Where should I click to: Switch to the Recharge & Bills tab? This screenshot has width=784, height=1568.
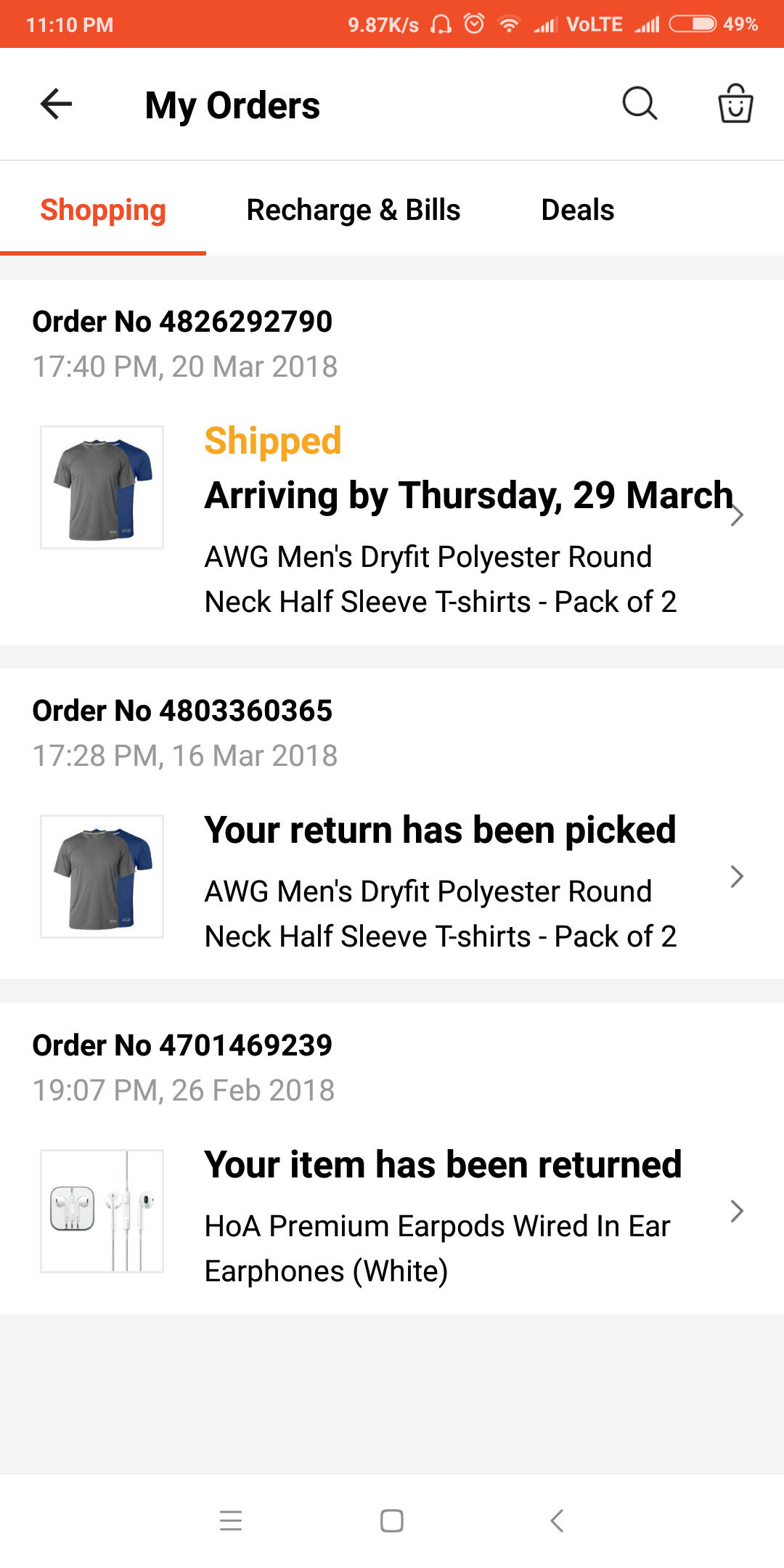(354, 210)
